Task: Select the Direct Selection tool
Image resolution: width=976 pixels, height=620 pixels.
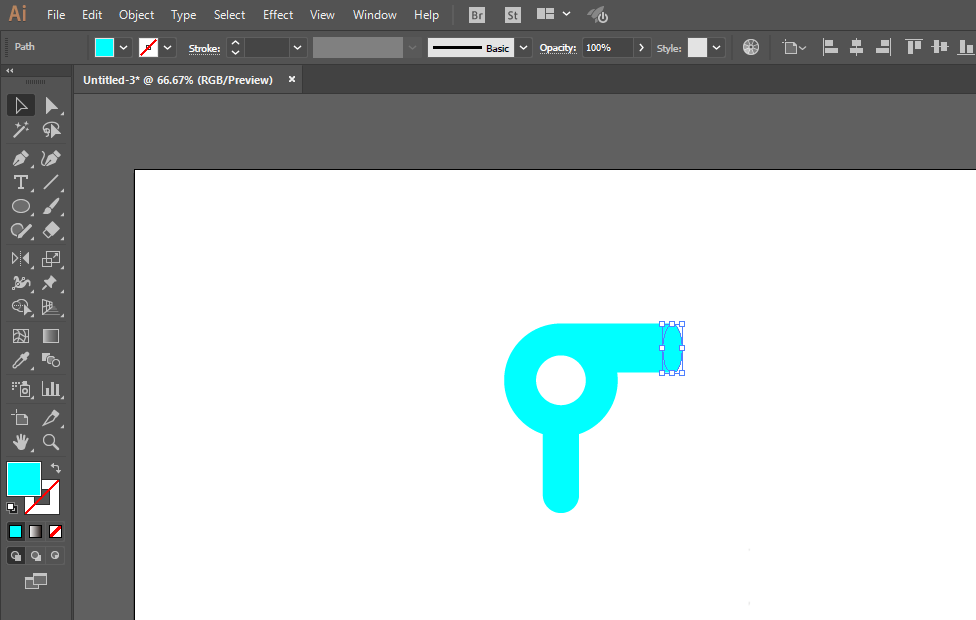Action: (x=51, y=106)
